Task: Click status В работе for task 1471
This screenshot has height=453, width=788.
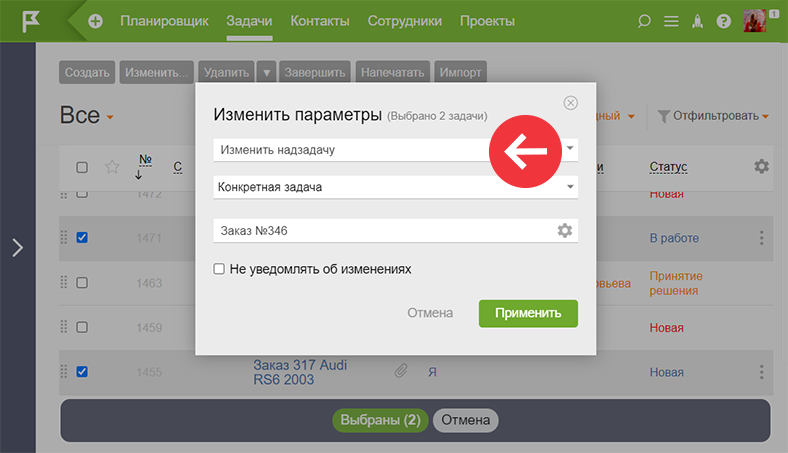Action: (x=674, y=238)
